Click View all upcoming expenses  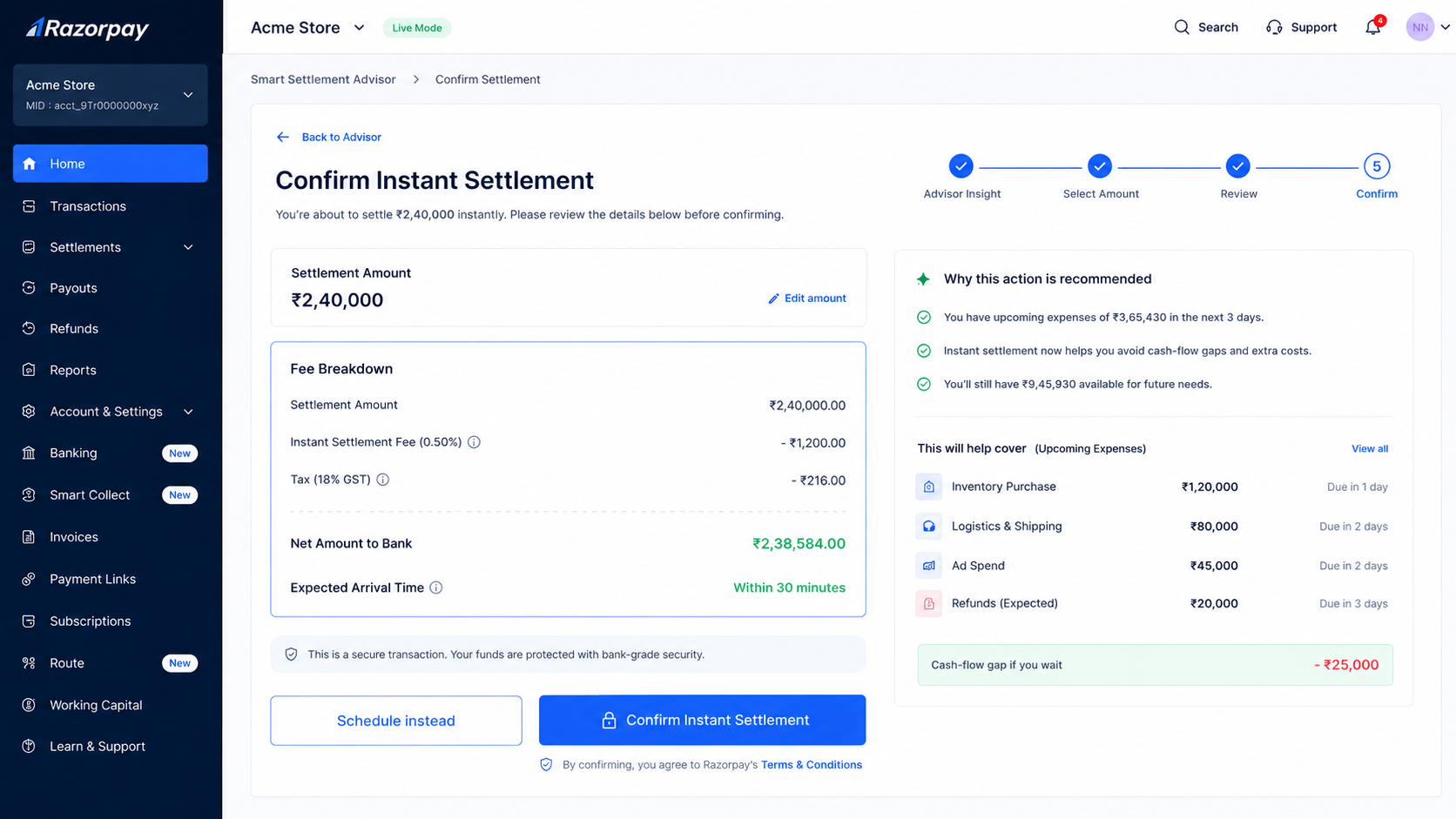[1370, 449]
